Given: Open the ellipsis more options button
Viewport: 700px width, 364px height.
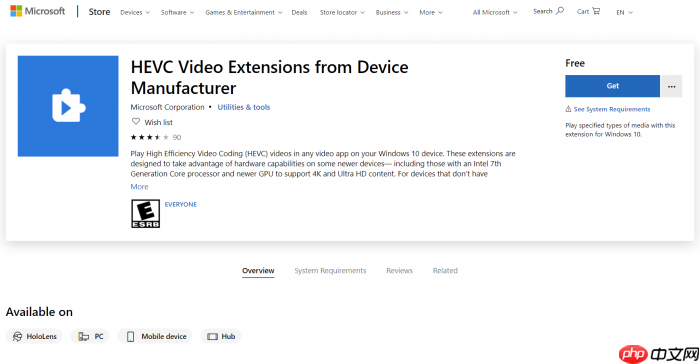Looking at the screenshot, I should 671,86.
